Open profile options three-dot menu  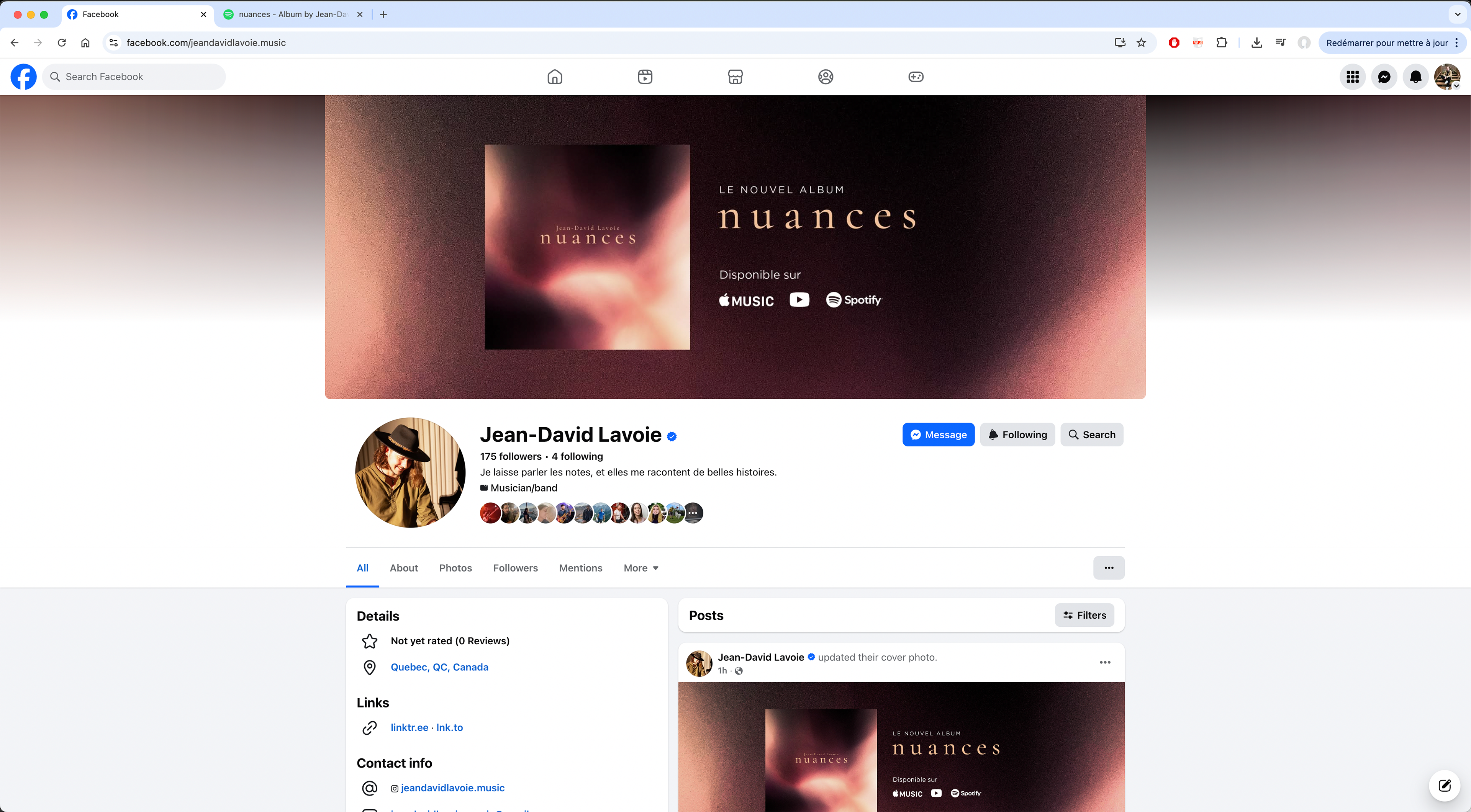1108,568
